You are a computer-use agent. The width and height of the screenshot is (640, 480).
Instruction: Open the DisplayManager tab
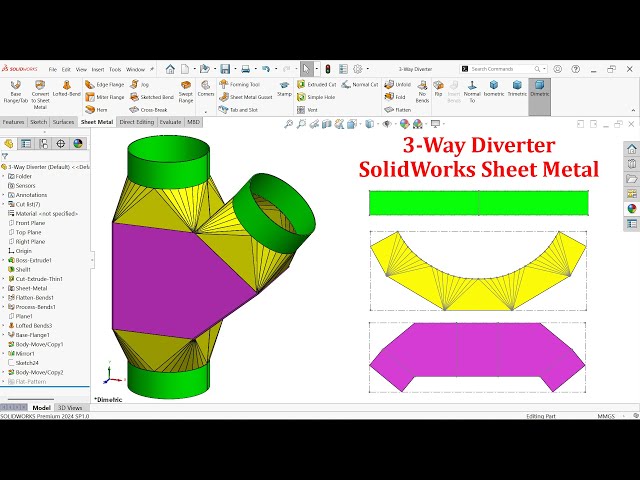[x=78, y=144]
